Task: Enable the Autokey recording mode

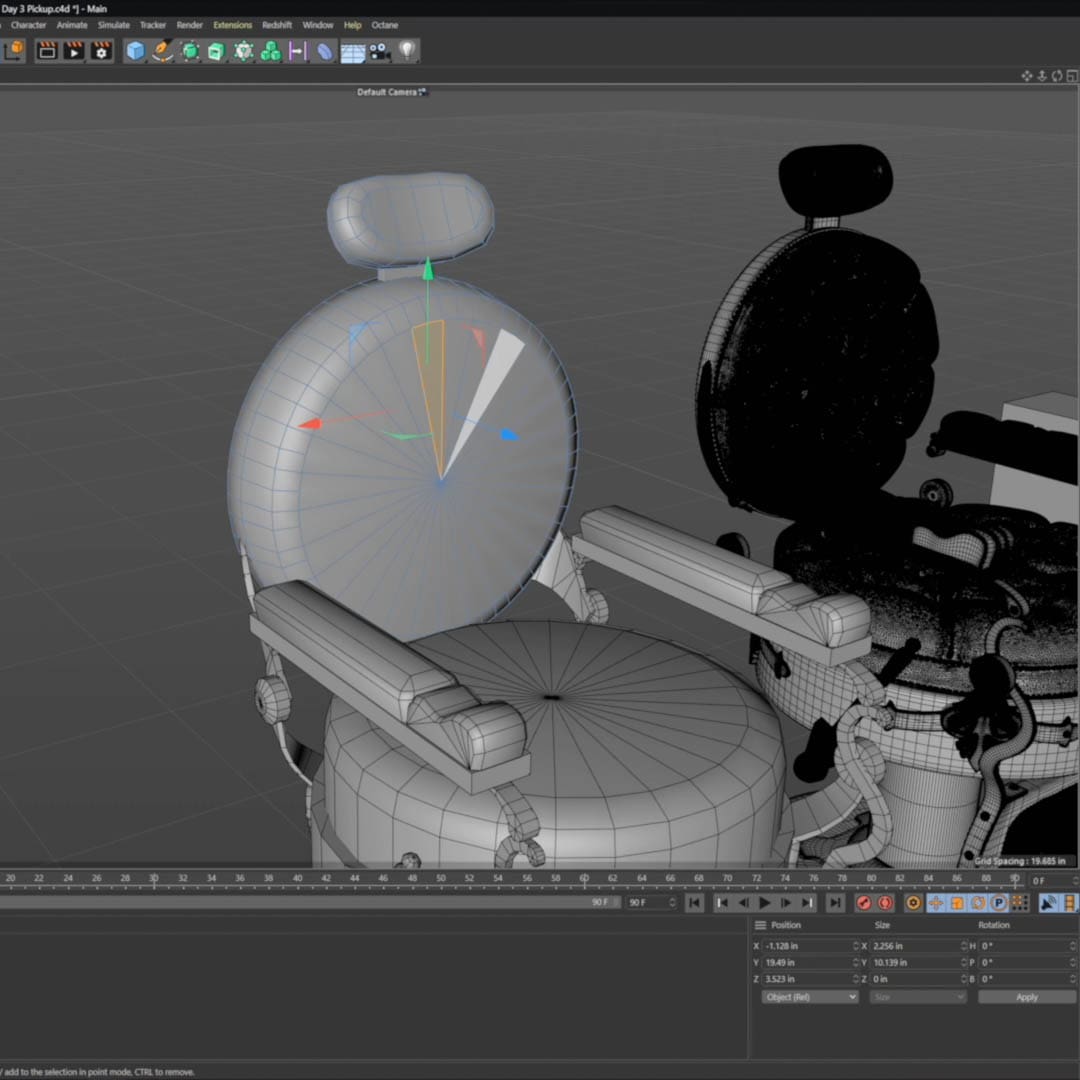Action: tap(883, 902)
